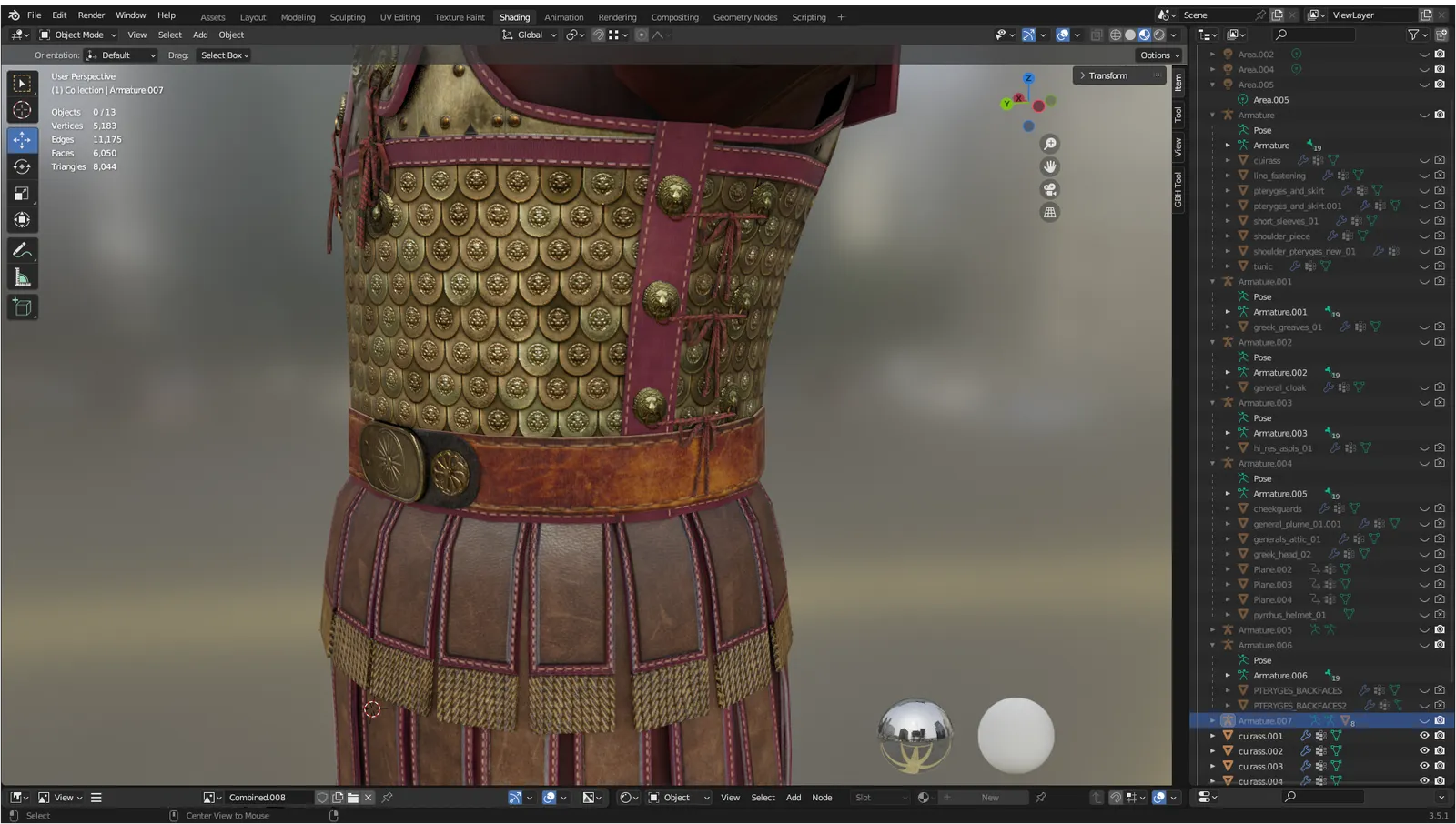The image size is (1456, 824).
Task: Pick the Scale tool
Action: click(22, 193)
